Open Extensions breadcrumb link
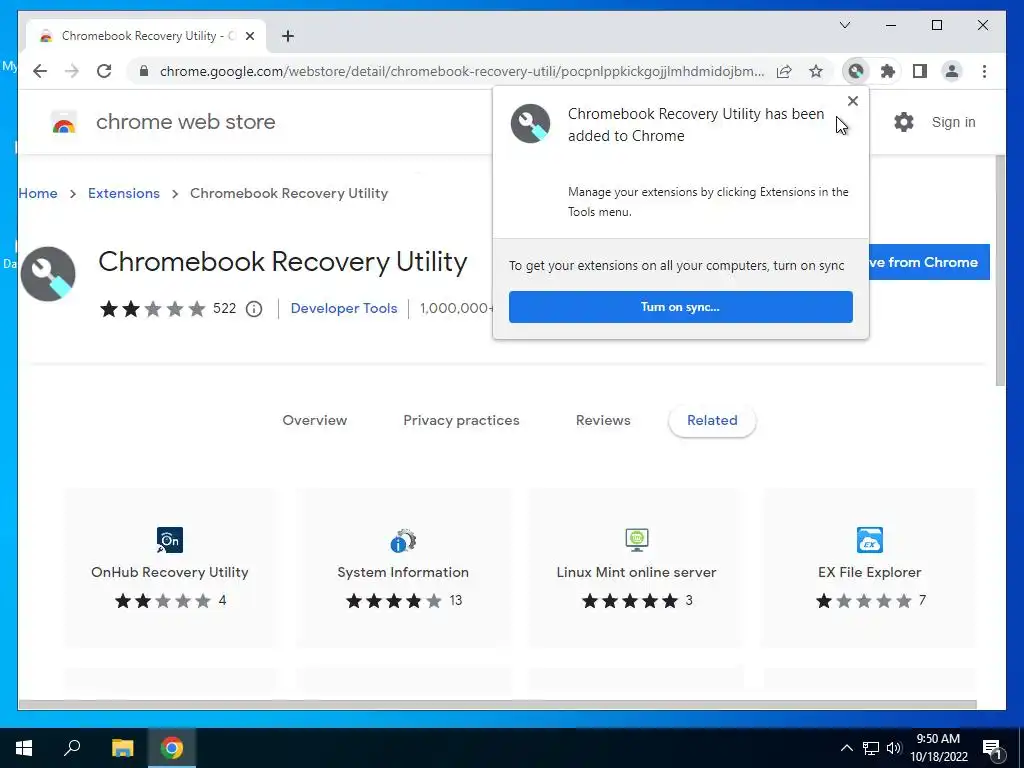 123,193
